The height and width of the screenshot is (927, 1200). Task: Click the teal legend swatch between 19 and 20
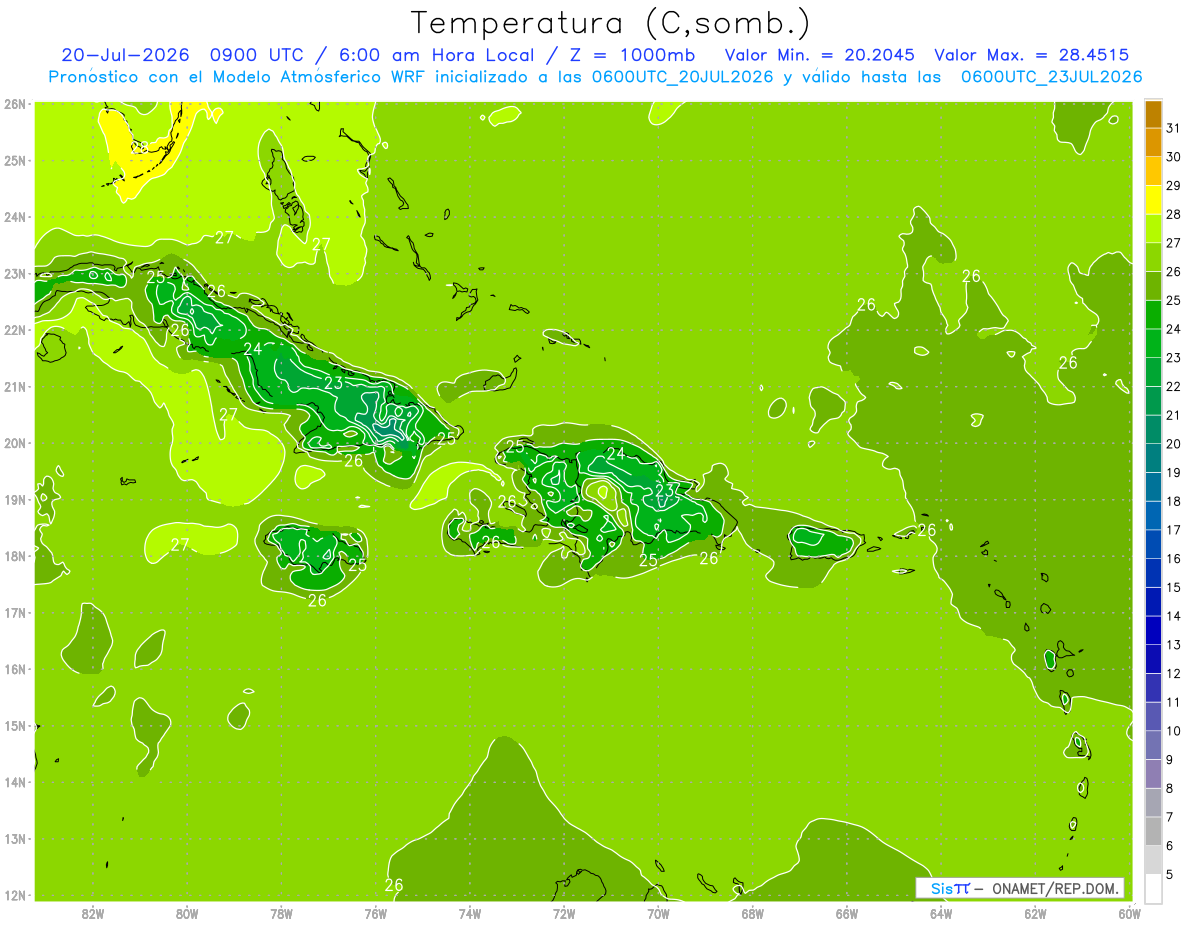[1153, 459]
